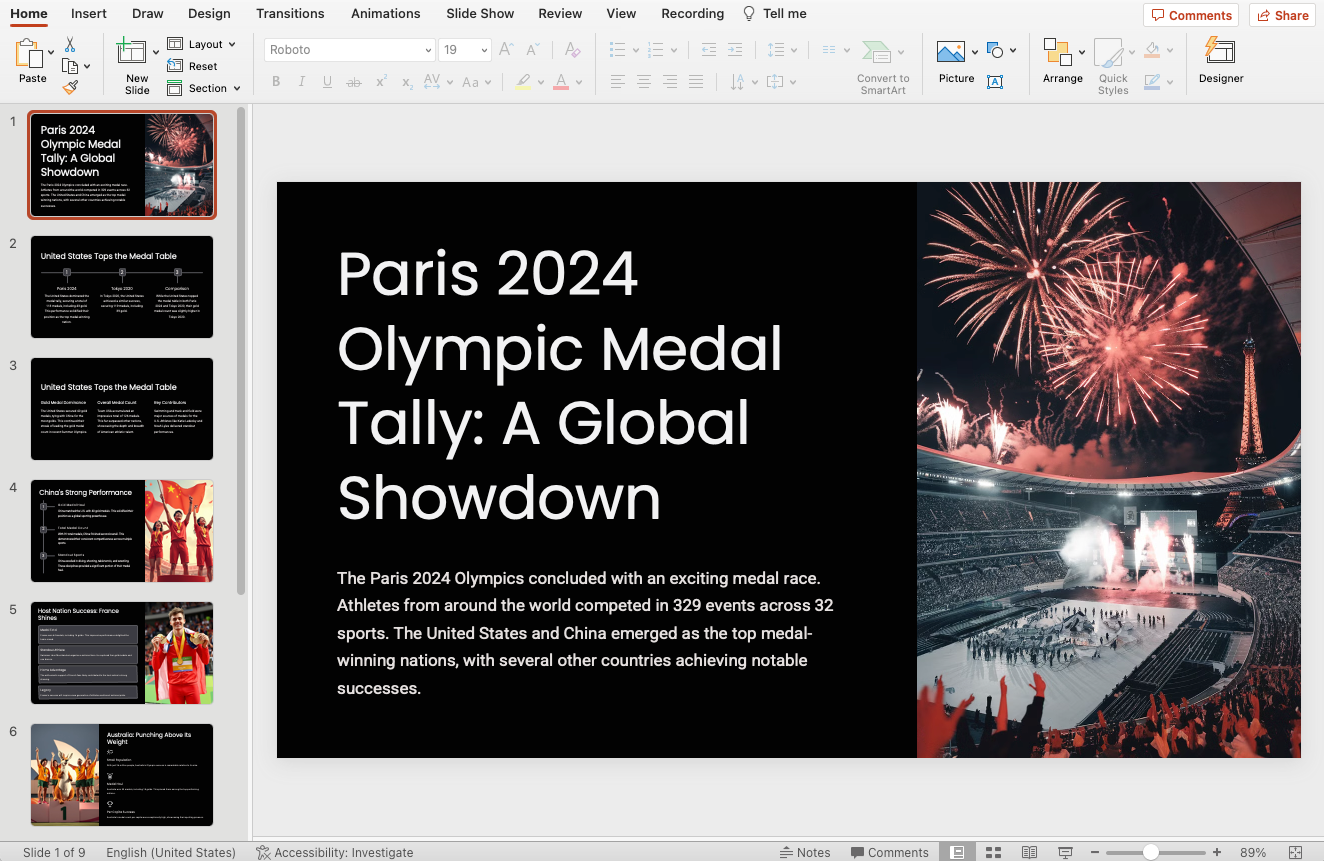Open the Design tab
This screenshot has height=861, width=1324.
pyautogui.click(x=209, y=13)
